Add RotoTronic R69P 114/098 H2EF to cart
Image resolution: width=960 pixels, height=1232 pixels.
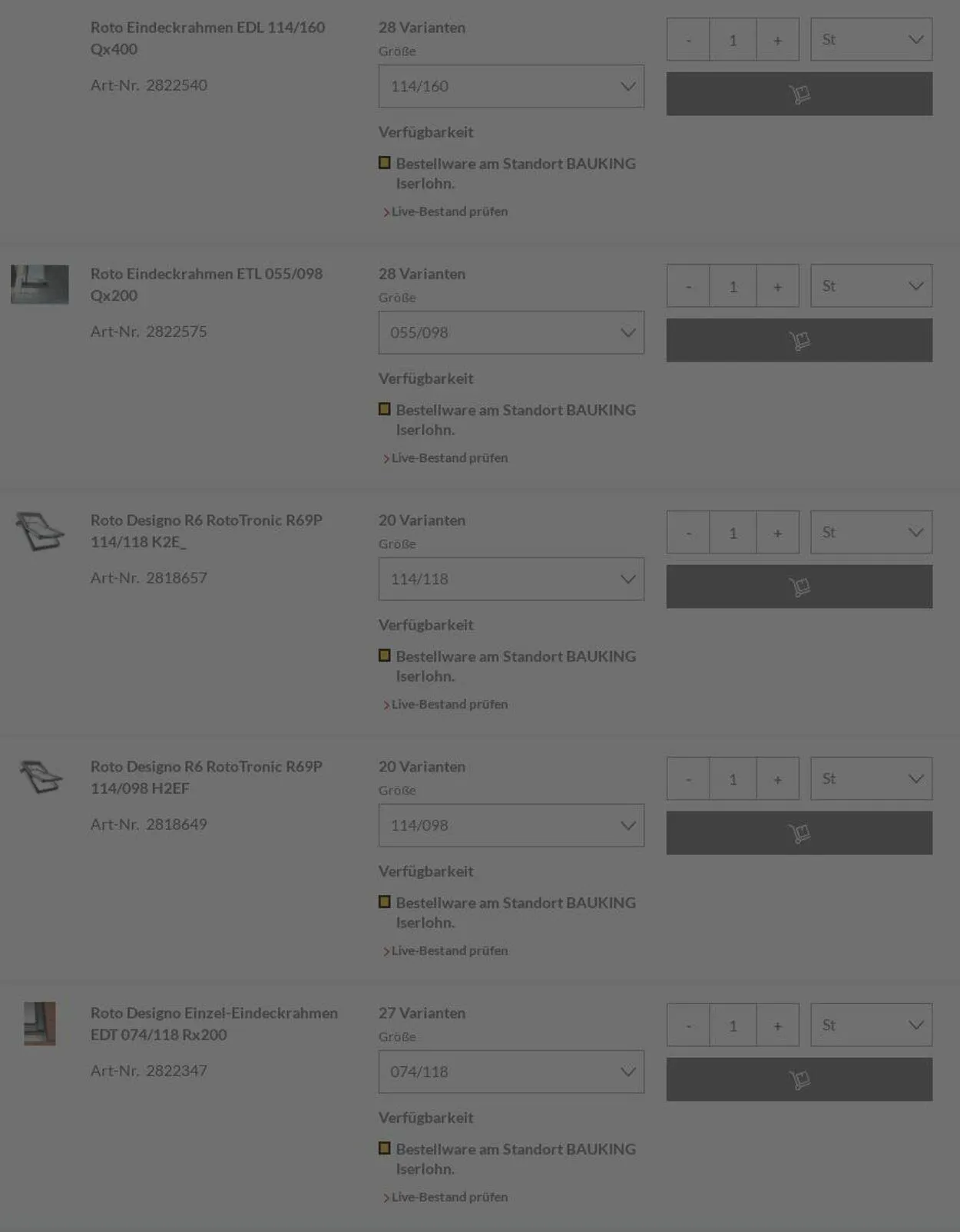pyautogui.click(x=799, y=833)
